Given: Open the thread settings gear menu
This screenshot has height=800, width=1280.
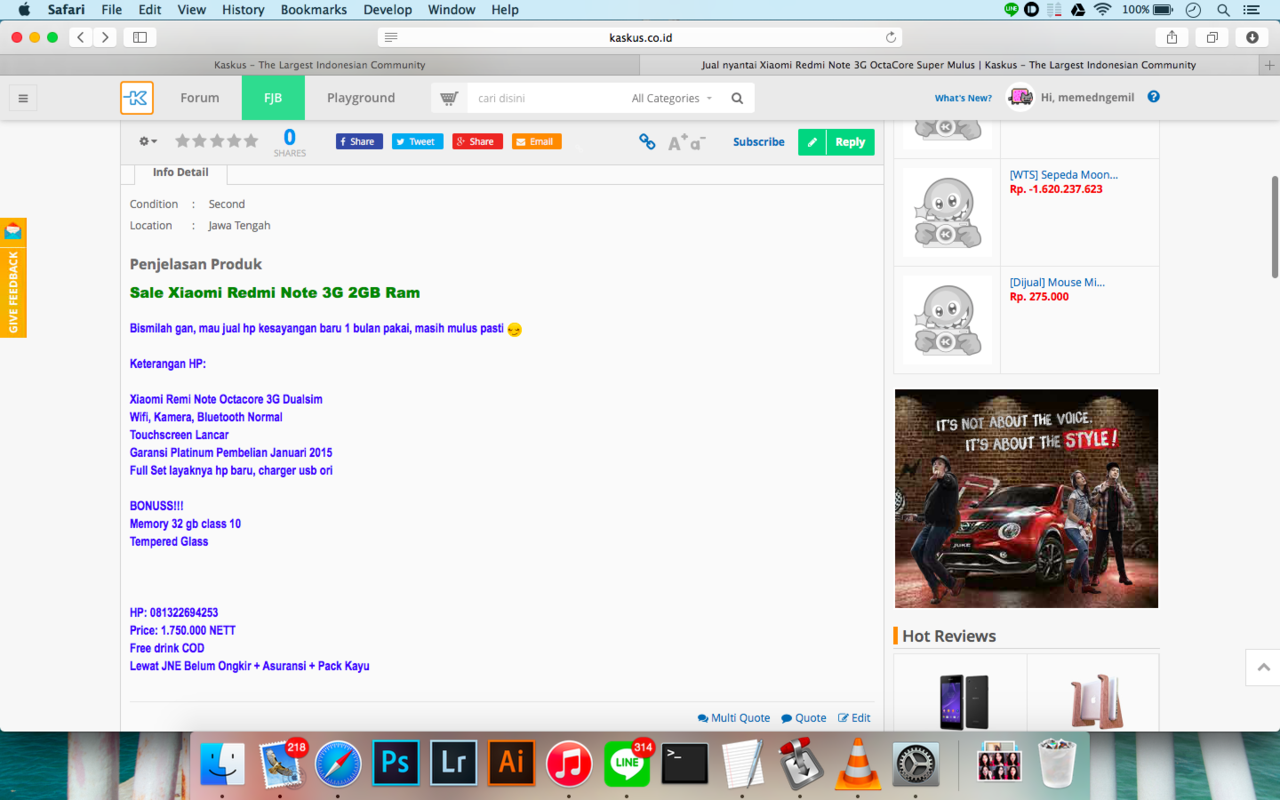Looking at the screenshot, I should 148,142.
